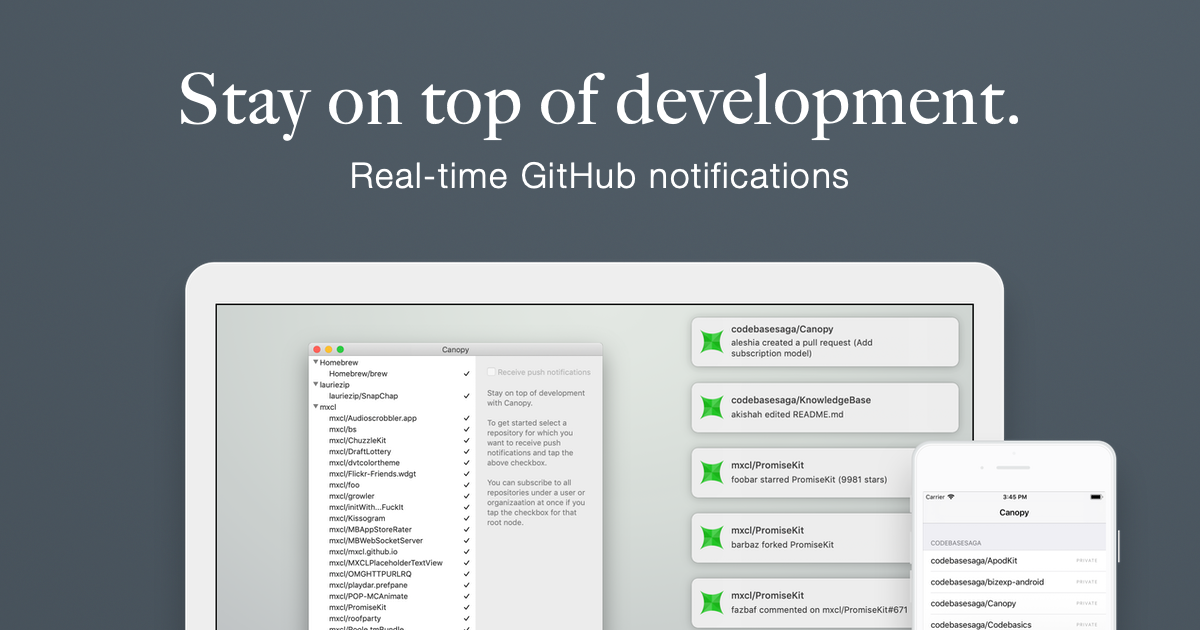Tap codebasesaga/Codebasics on the phone

tap(1014, 624)
